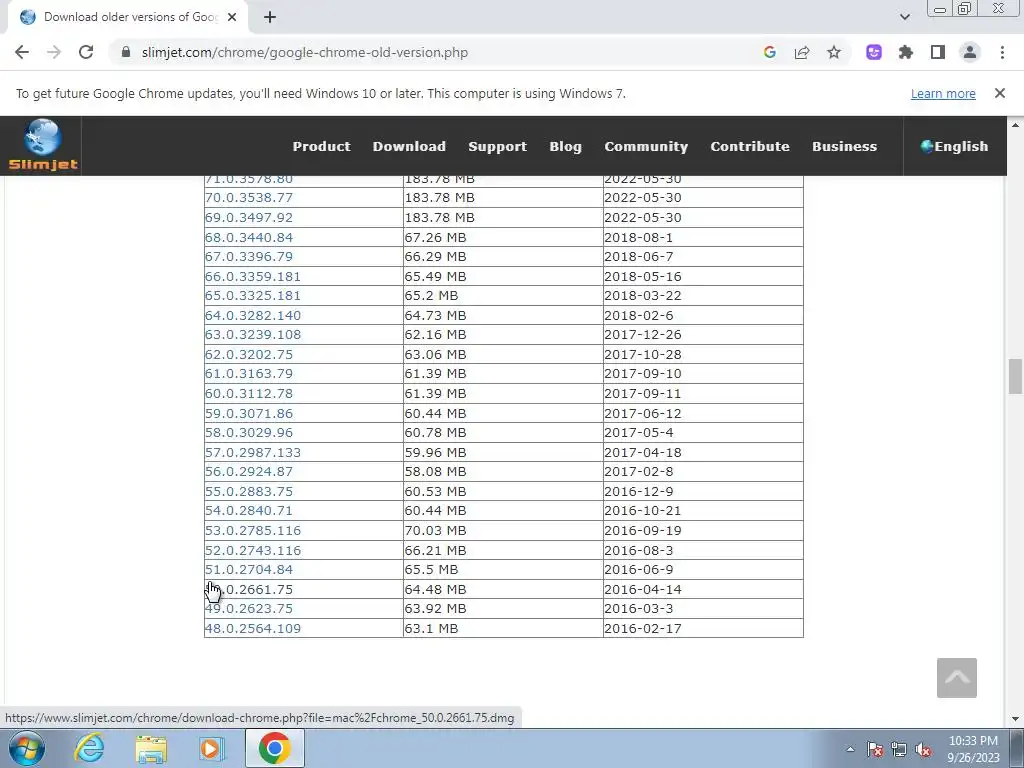Open the English language selector
The image size is (1024, 768).
point(954,146)
